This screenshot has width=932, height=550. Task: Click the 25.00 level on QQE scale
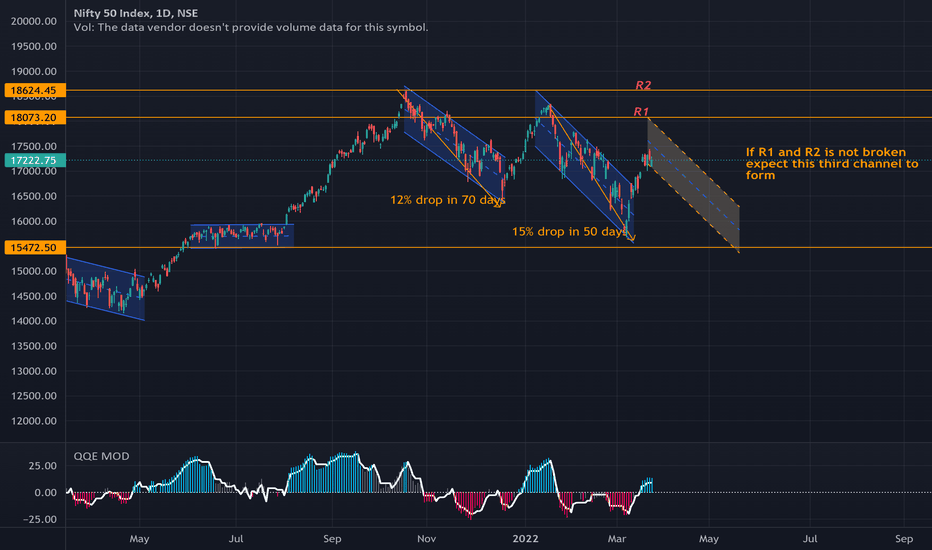[x=43, y=466]
